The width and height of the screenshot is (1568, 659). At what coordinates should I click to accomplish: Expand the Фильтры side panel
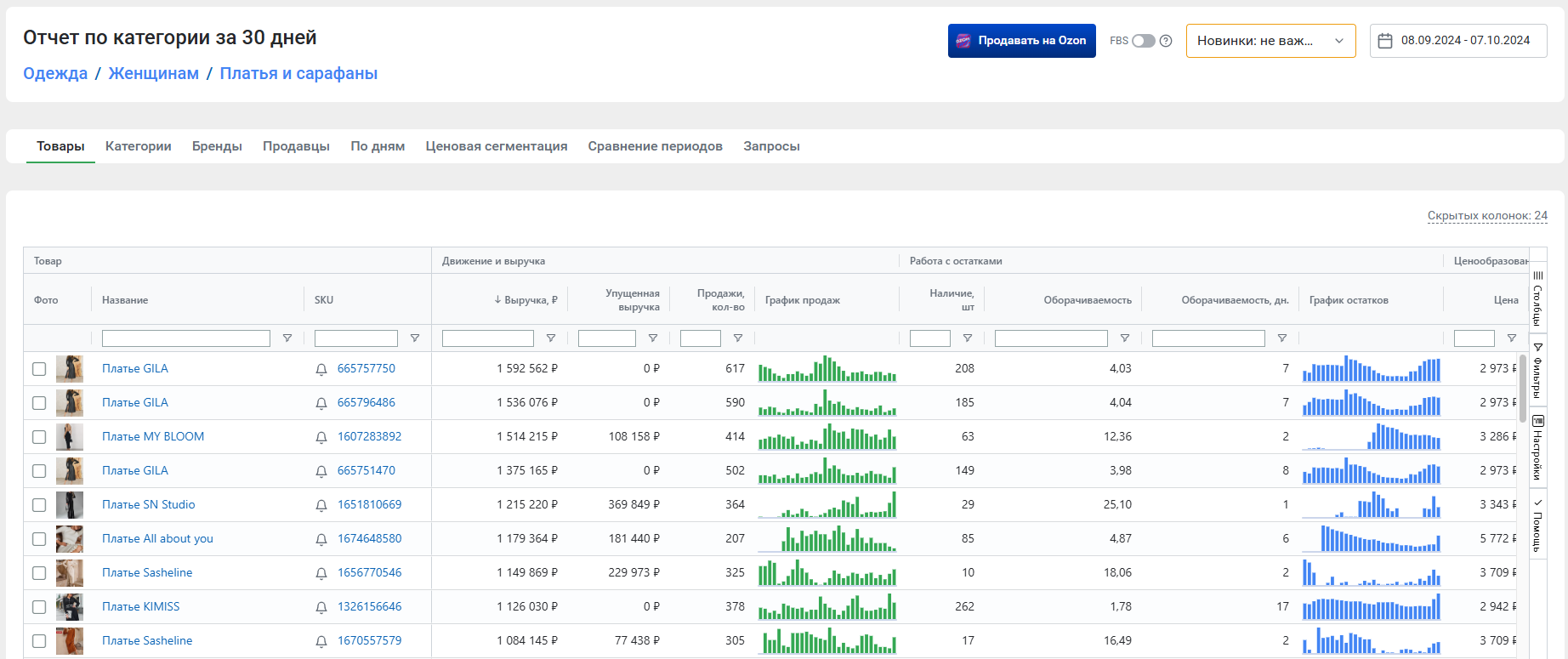pos(1537,371)
